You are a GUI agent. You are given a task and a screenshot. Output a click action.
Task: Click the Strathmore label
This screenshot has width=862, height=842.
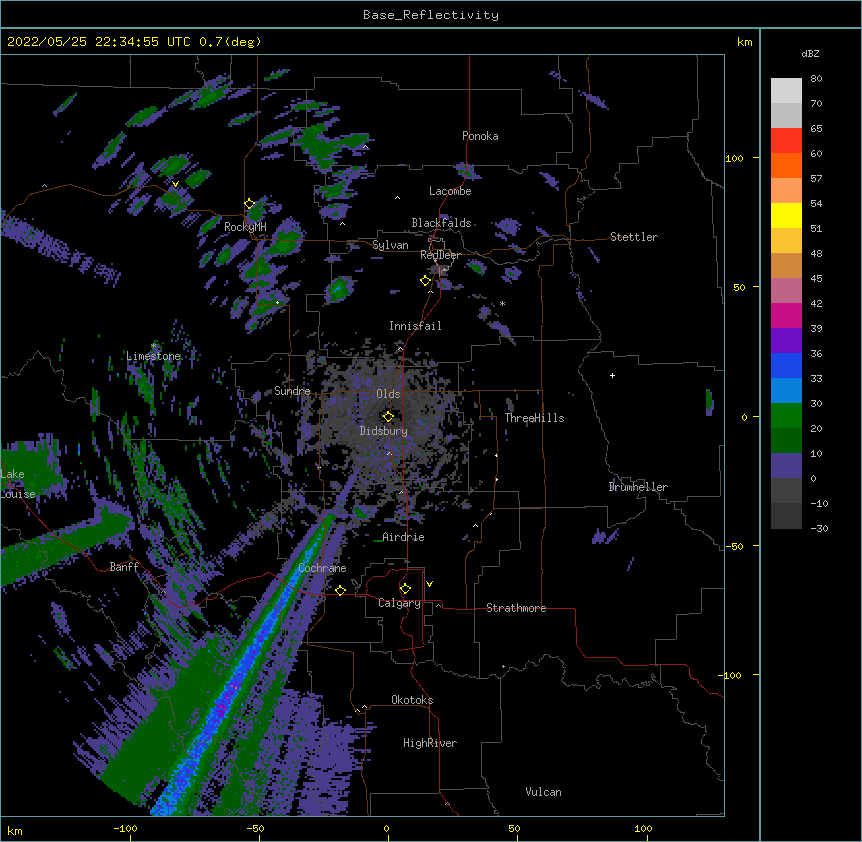click(x=516, y=608)
